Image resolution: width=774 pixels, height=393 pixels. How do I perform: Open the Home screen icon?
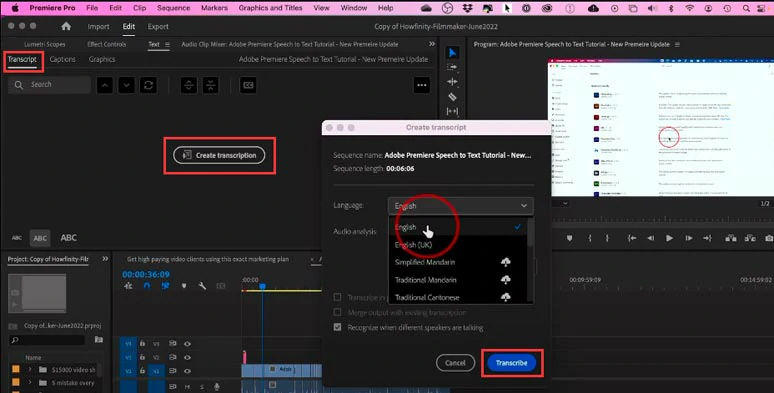pos(66,26)
